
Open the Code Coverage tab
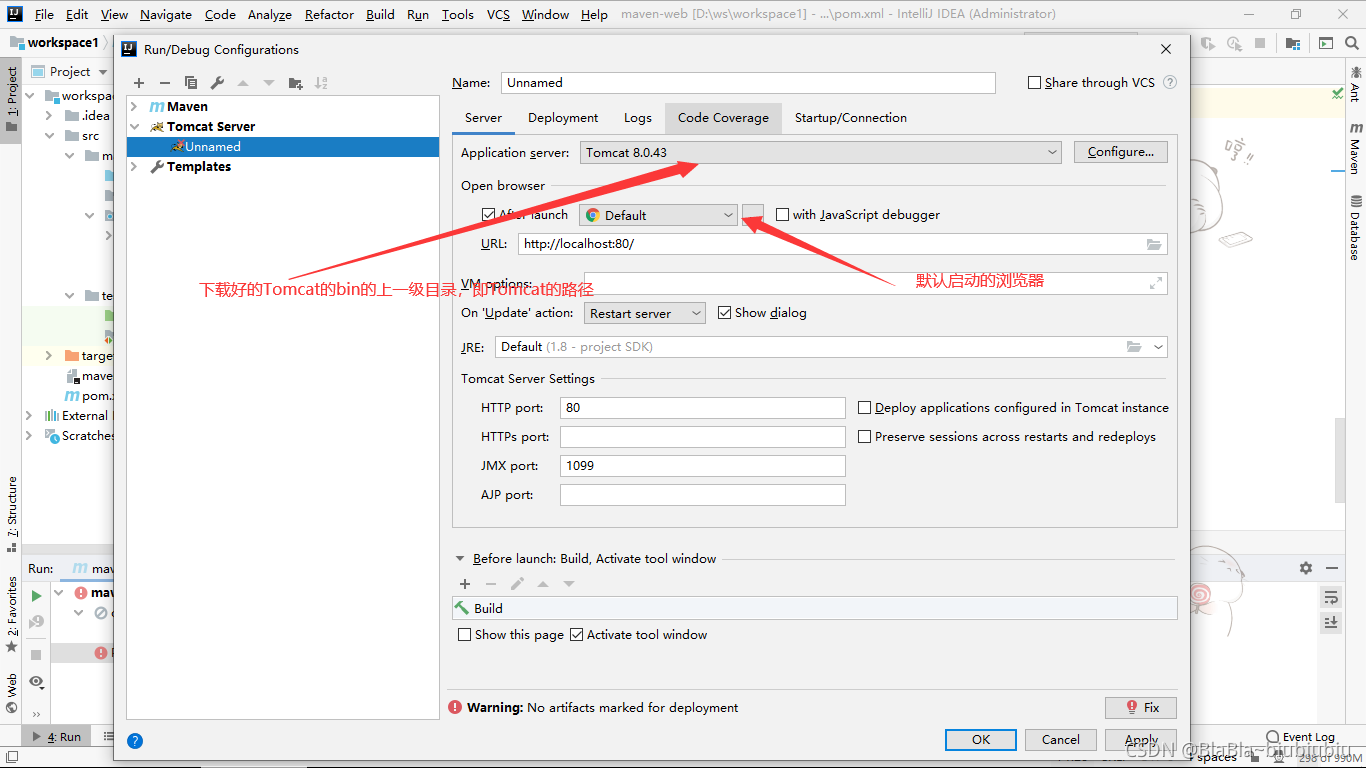click(723, 118)
